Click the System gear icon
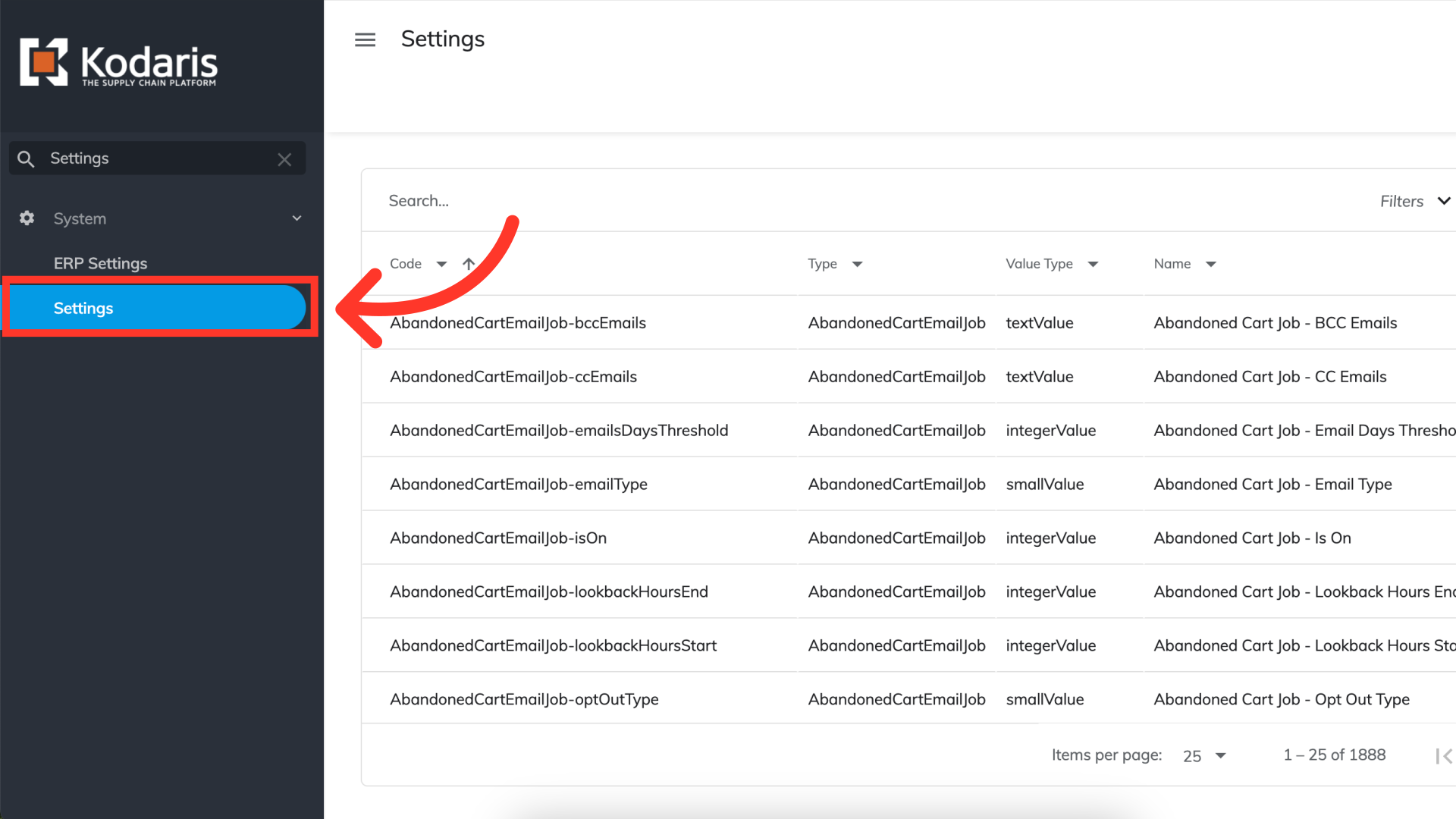1456x819 pixels. (x=27, y=218)
